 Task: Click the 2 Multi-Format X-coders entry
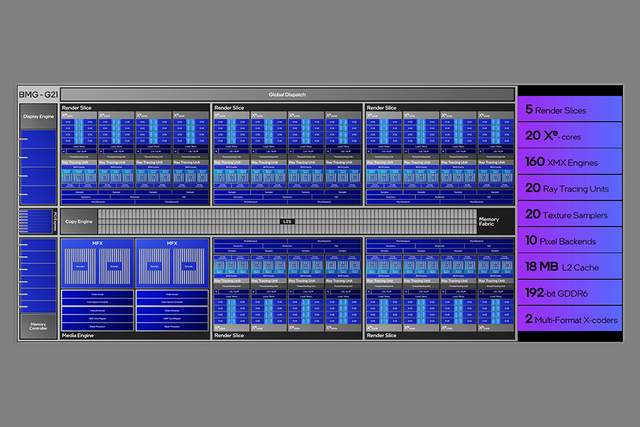click(569, 320)
